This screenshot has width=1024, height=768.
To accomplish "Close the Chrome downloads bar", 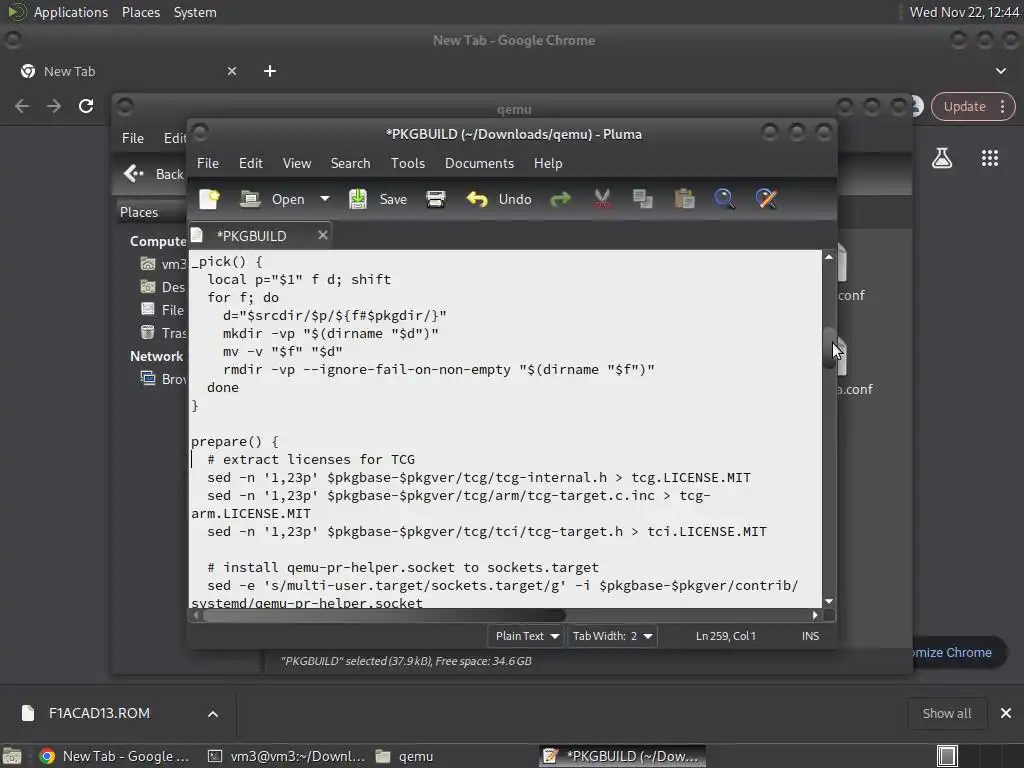I will (1006, 714).
